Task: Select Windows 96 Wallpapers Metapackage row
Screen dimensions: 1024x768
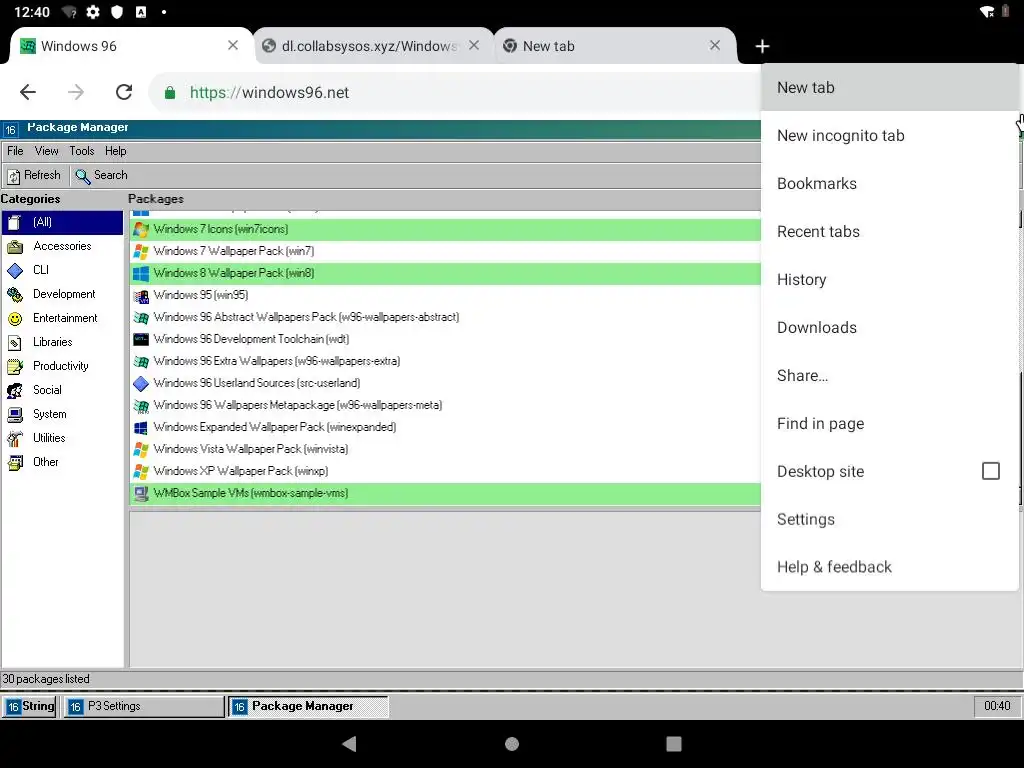Action: pyautogui.click(x=445, y=405)
